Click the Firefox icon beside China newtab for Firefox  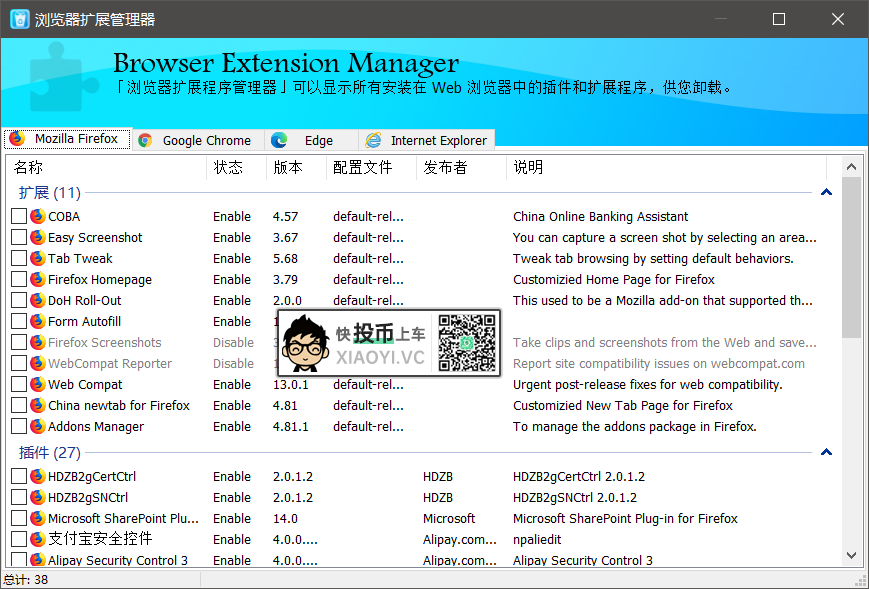[38, 406]
